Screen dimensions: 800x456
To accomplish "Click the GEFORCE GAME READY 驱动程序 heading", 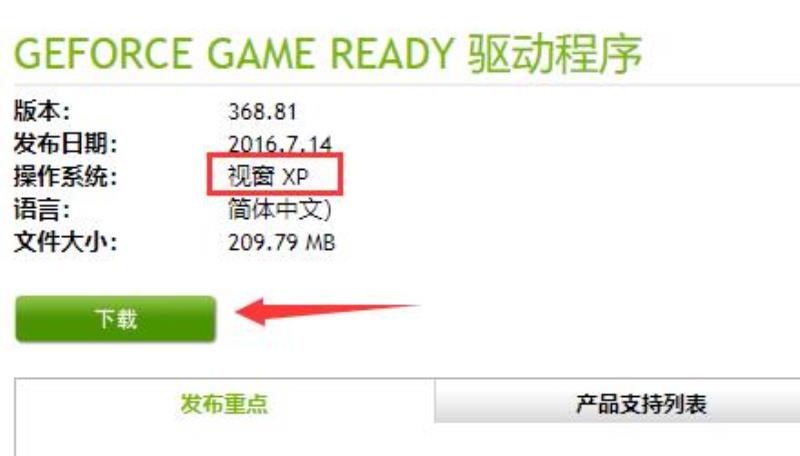I will pyautogui.click(x=328, y=54).
